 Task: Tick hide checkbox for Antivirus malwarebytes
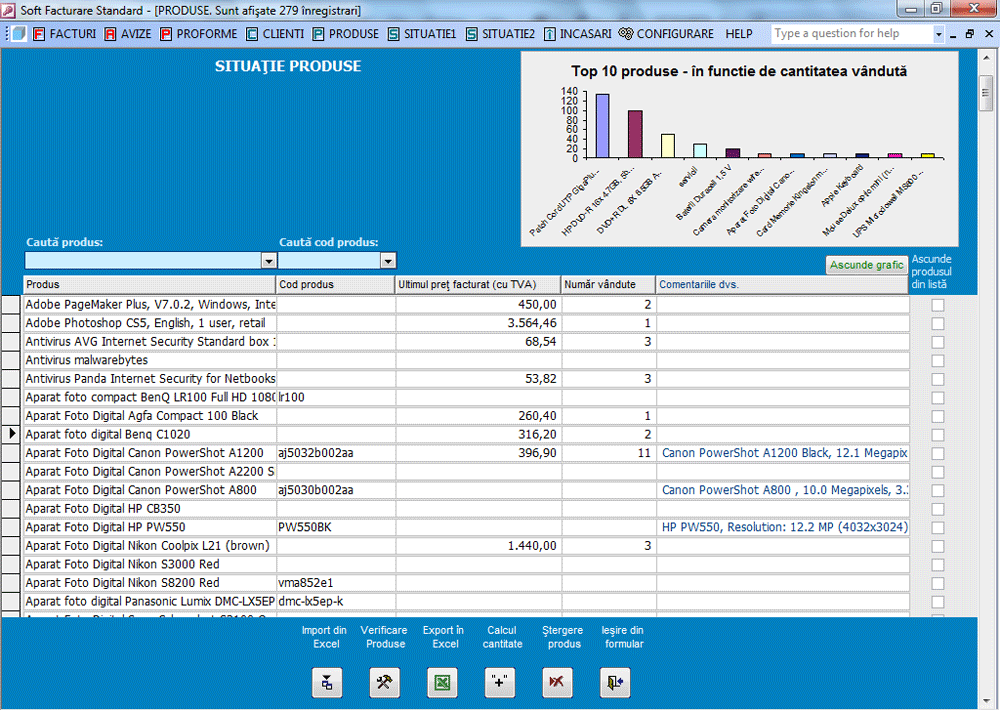coord(938,361)
